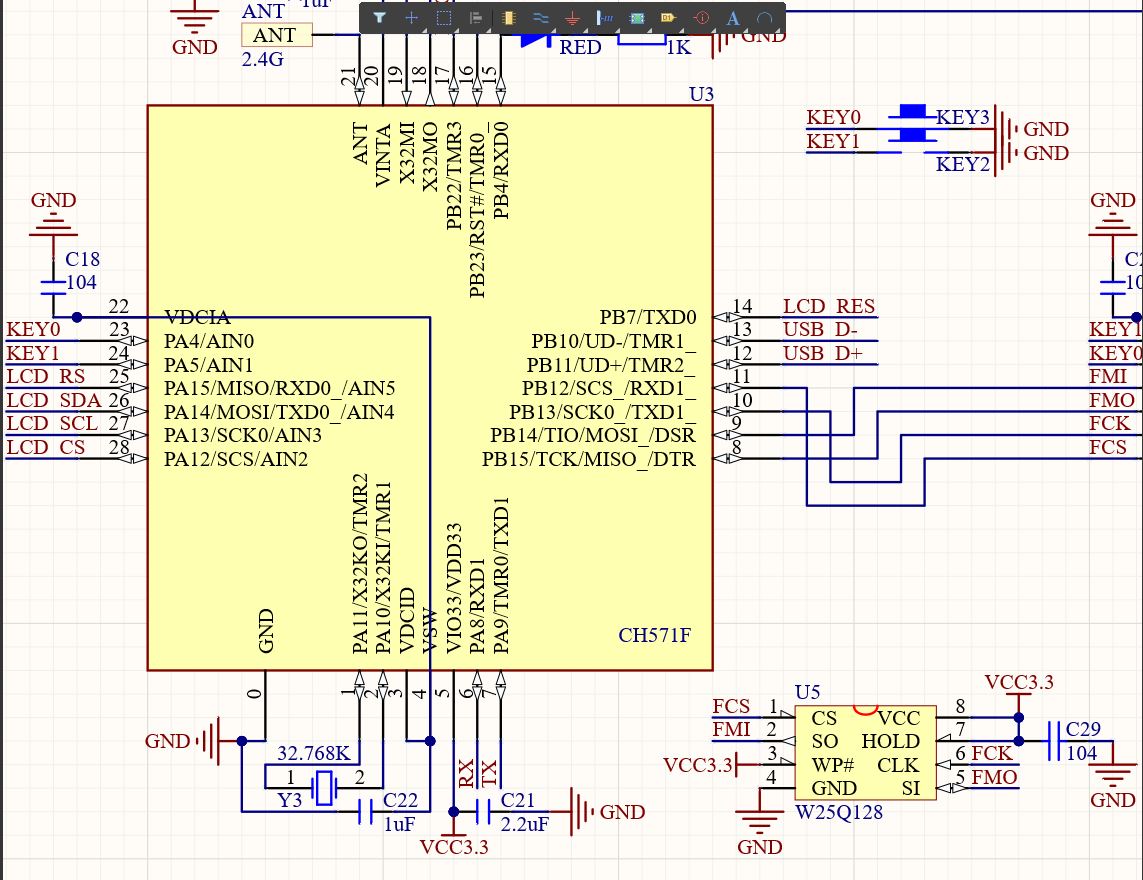This screenshot has height=880, width=1143.
Task: Activate the Place Wire tool
Action: 540,18
